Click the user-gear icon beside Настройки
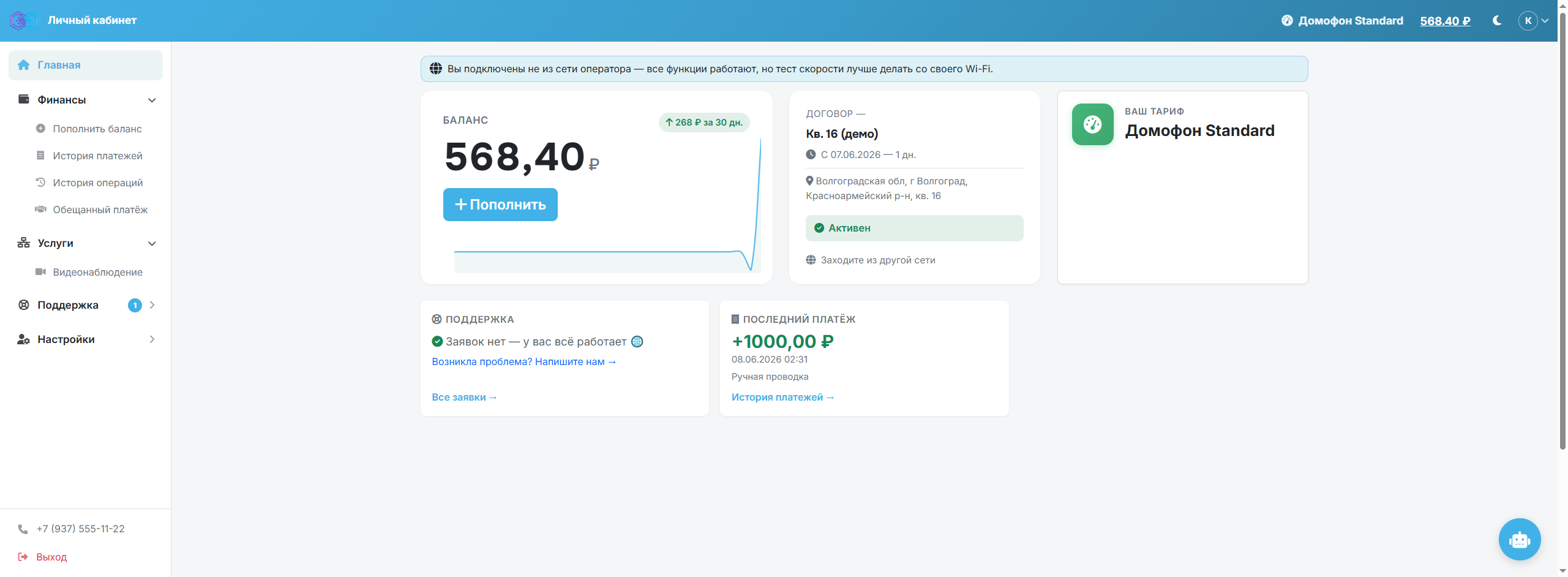 (x=24, y=339)
